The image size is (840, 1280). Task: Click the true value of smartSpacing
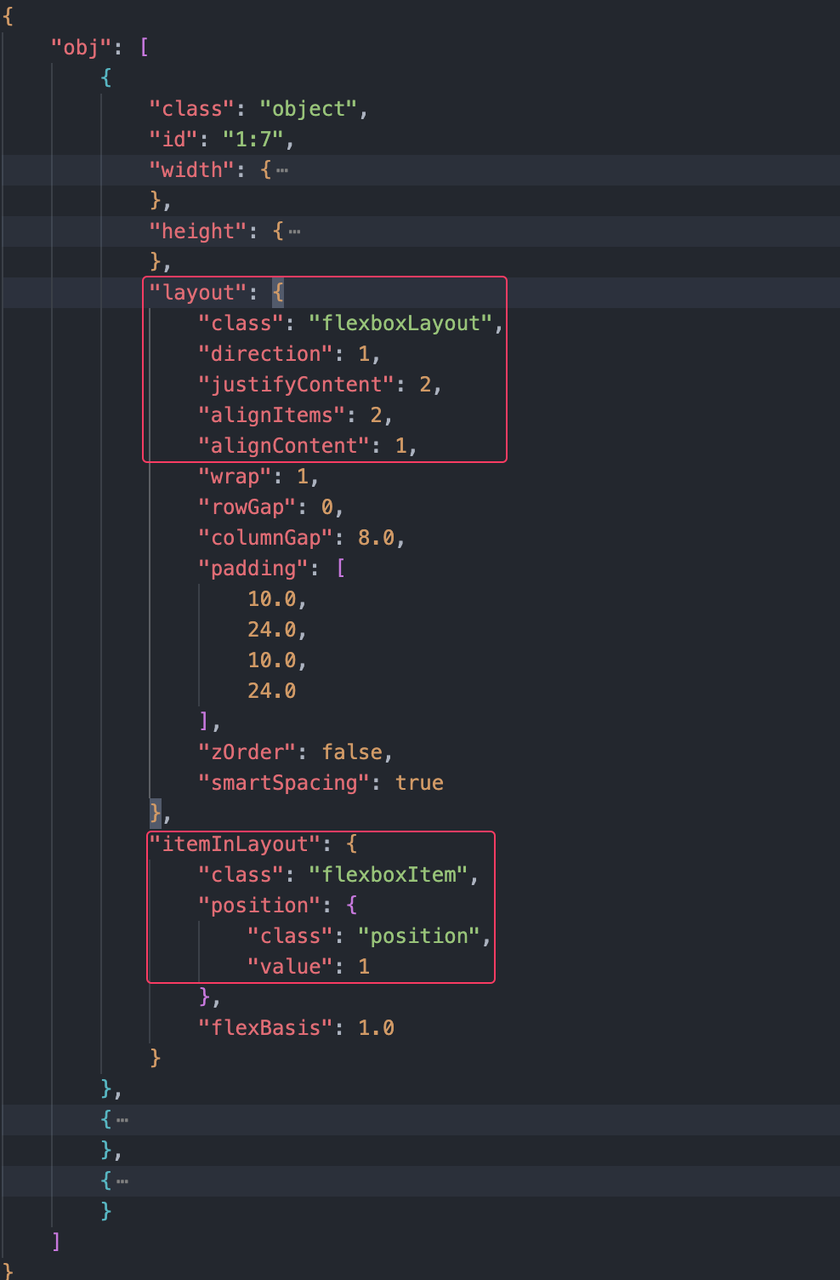(419, 782)
